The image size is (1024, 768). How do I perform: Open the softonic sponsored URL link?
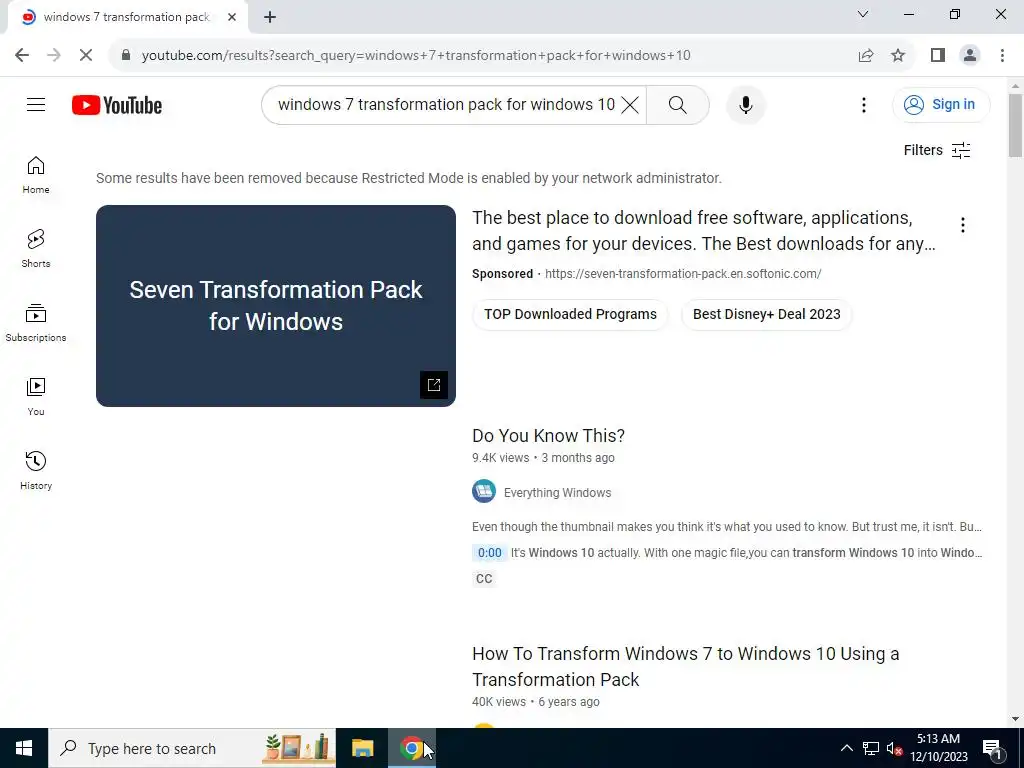(682, 274)
